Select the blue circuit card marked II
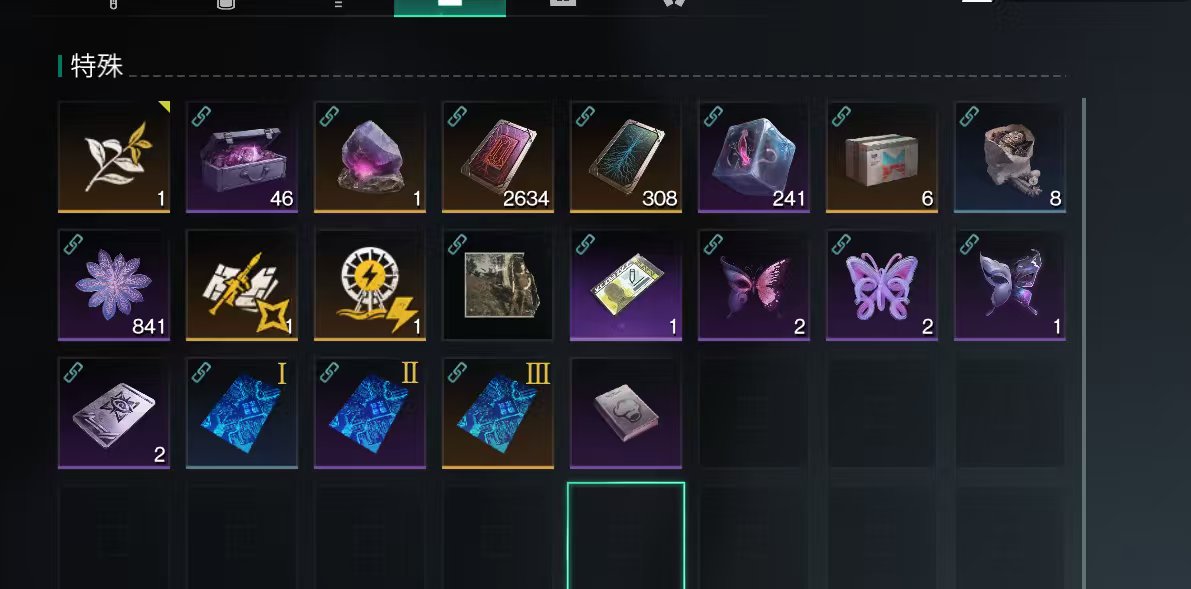The width and height of the screenshot is (1191, 589). click(370, 413)
